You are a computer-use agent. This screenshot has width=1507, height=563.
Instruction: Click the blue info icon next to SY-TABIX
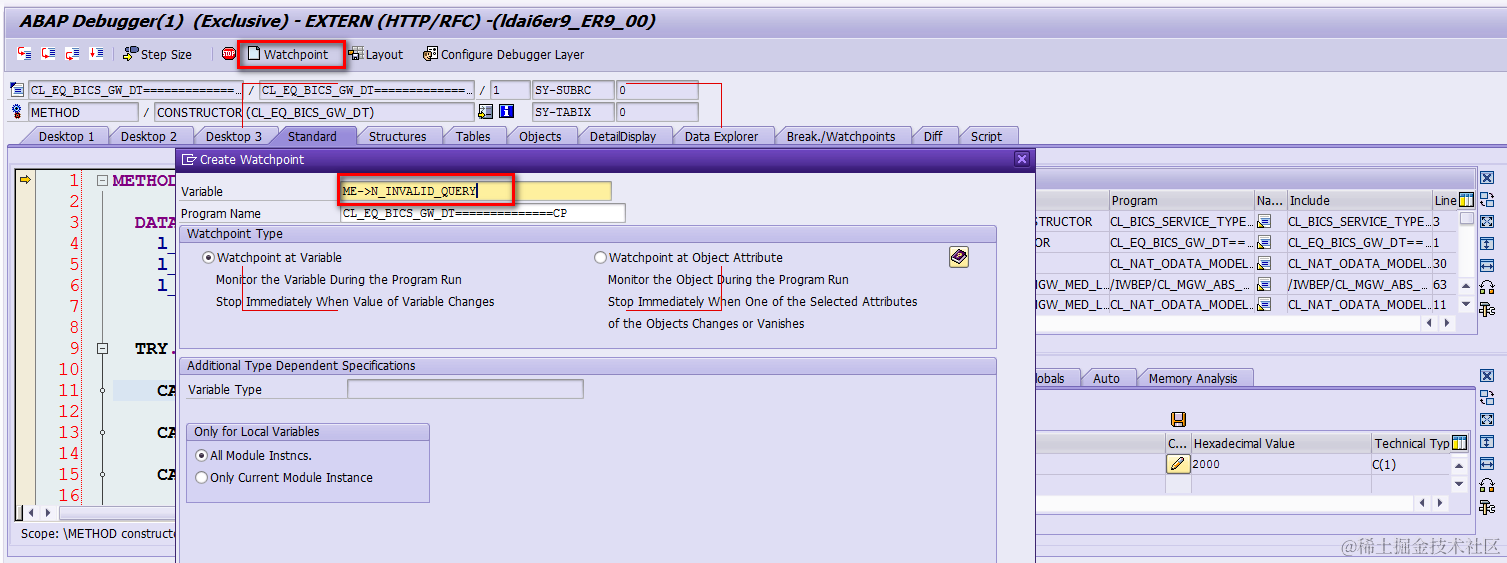coord(506,112)
